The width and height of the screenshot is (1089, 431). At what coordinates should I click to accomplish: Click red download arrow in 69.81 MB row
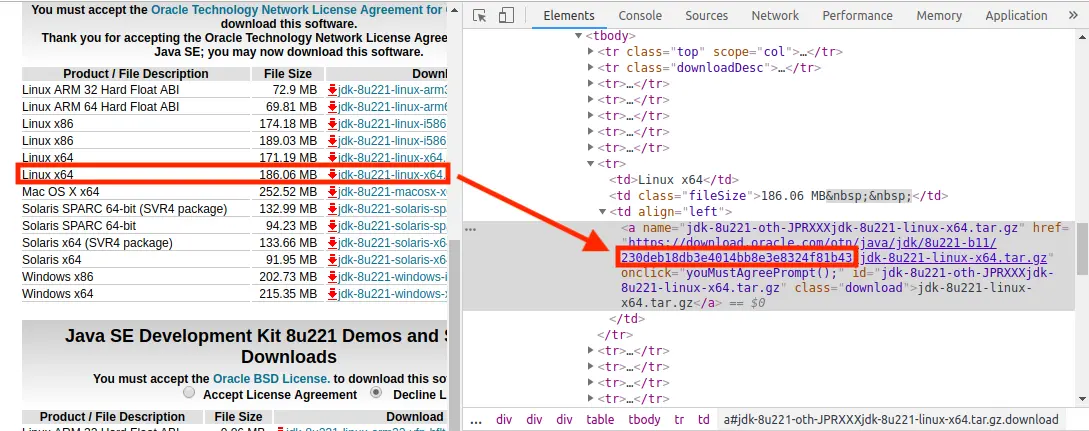point(333,107)
